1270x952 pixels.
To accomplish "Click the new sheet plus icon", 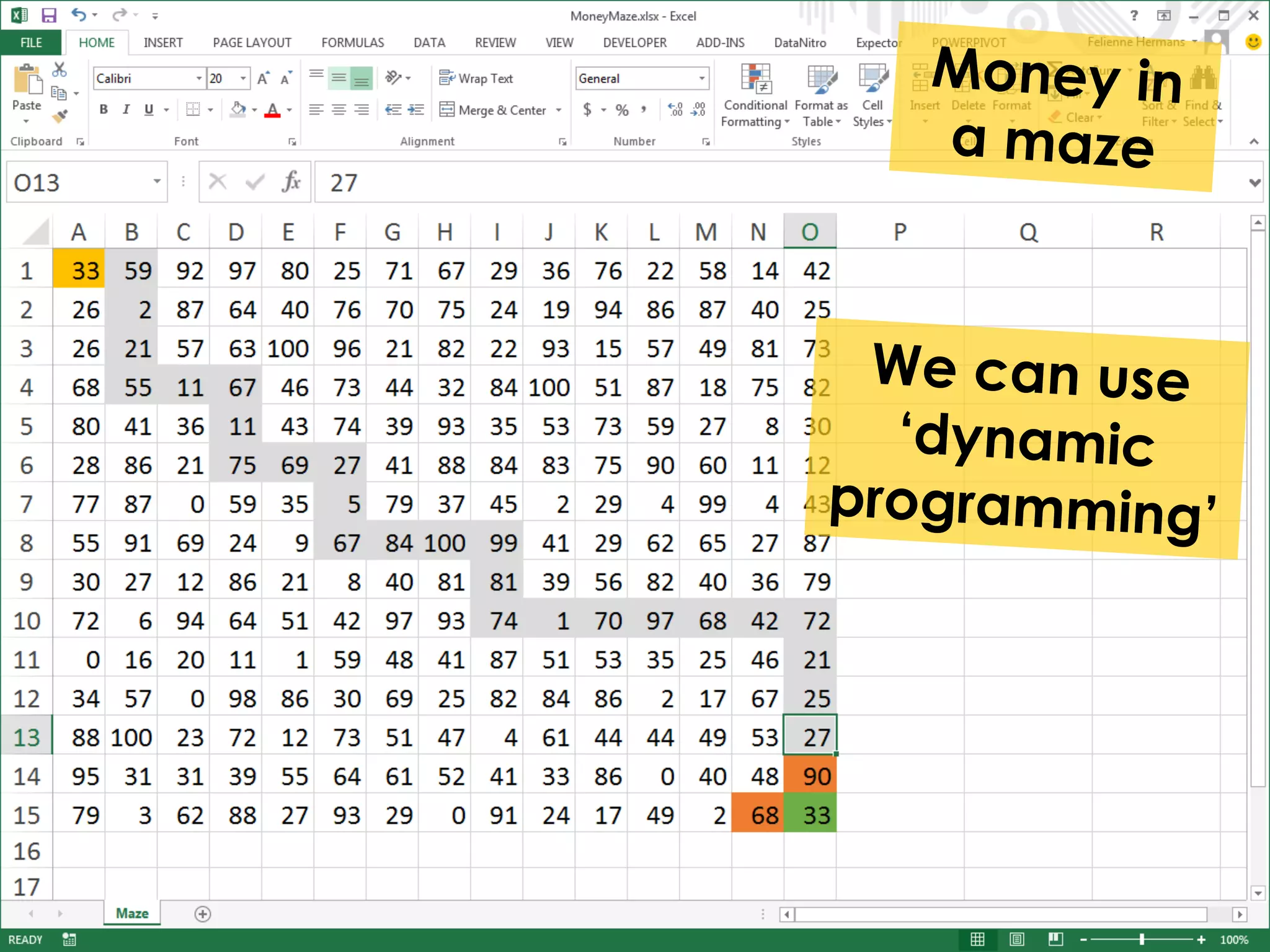I will [203, 914].
